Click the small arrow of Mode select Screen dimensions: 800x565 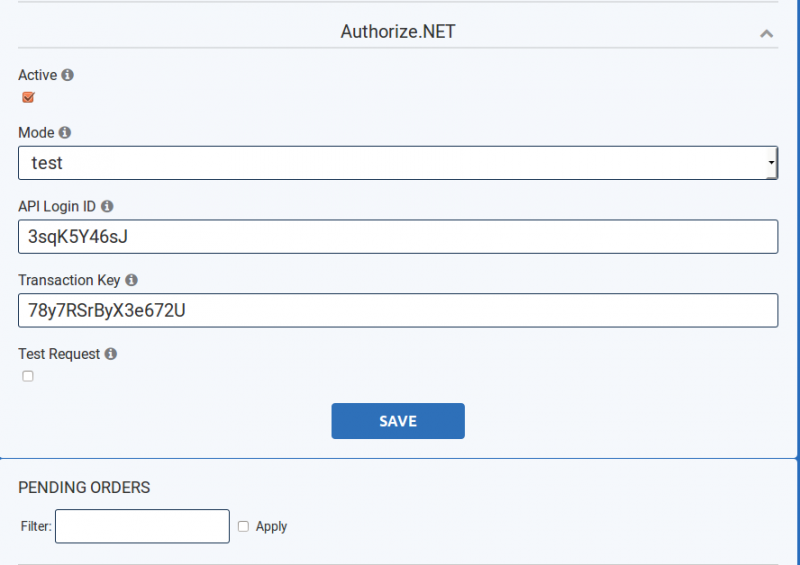click(771, 163)
